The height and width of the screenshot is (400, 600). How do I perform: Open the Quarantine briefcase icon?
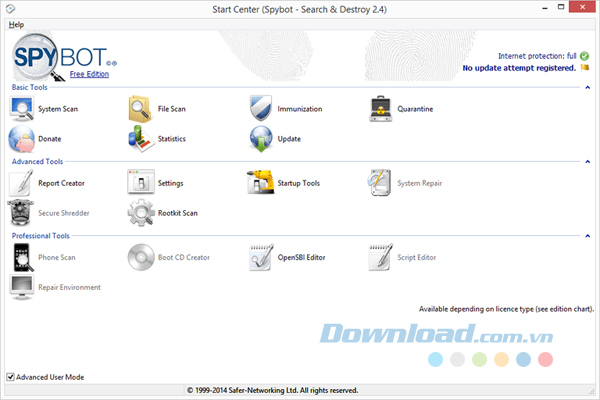click(x=380, y=108)
